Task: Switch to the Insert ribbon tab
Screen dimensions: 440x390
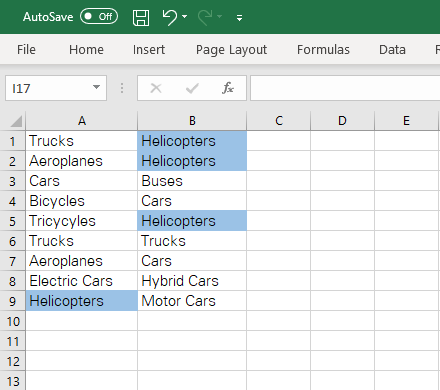Action: (x=149, y=50)
